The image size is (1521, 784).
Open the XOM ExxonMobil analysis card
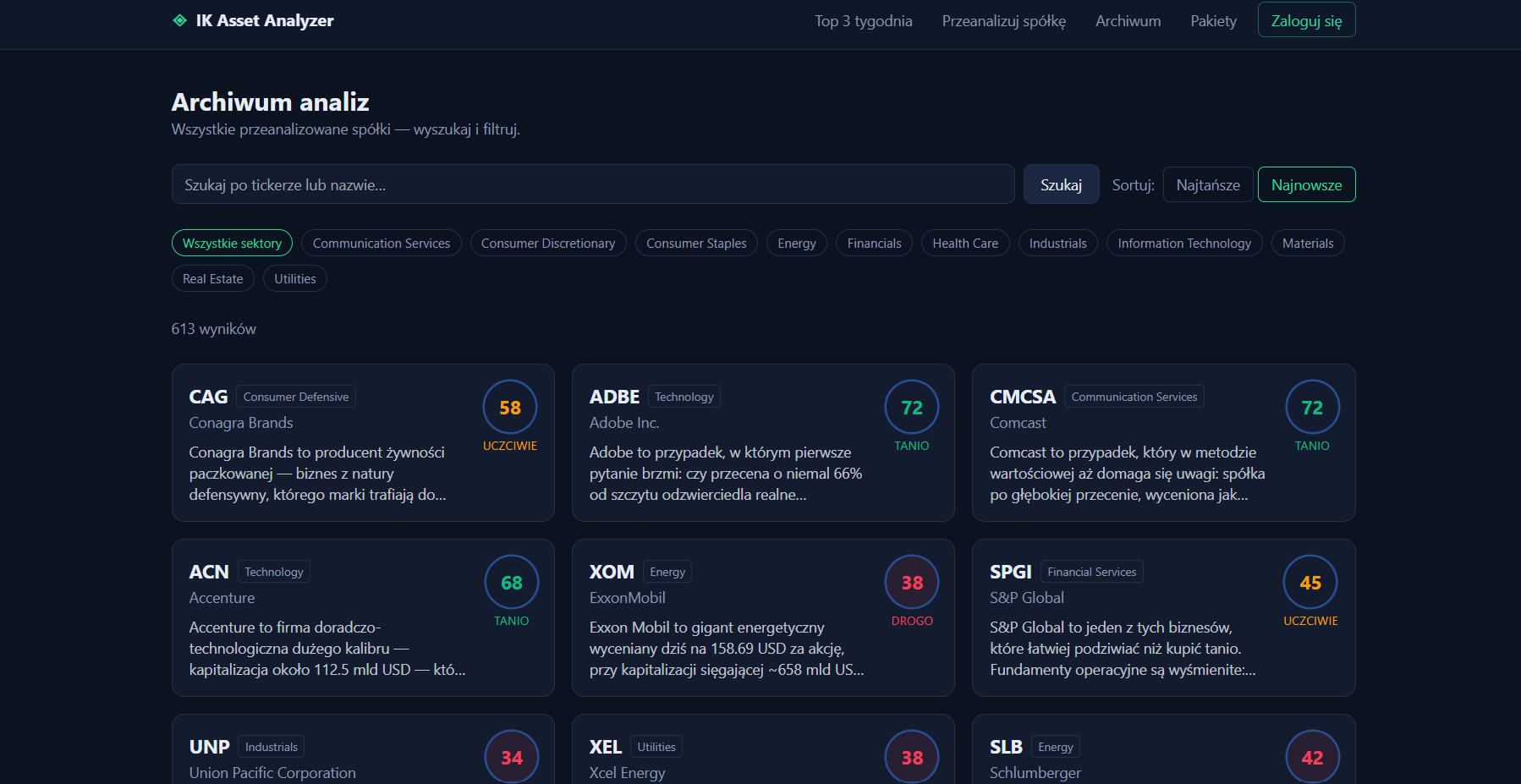click(763, 618)
